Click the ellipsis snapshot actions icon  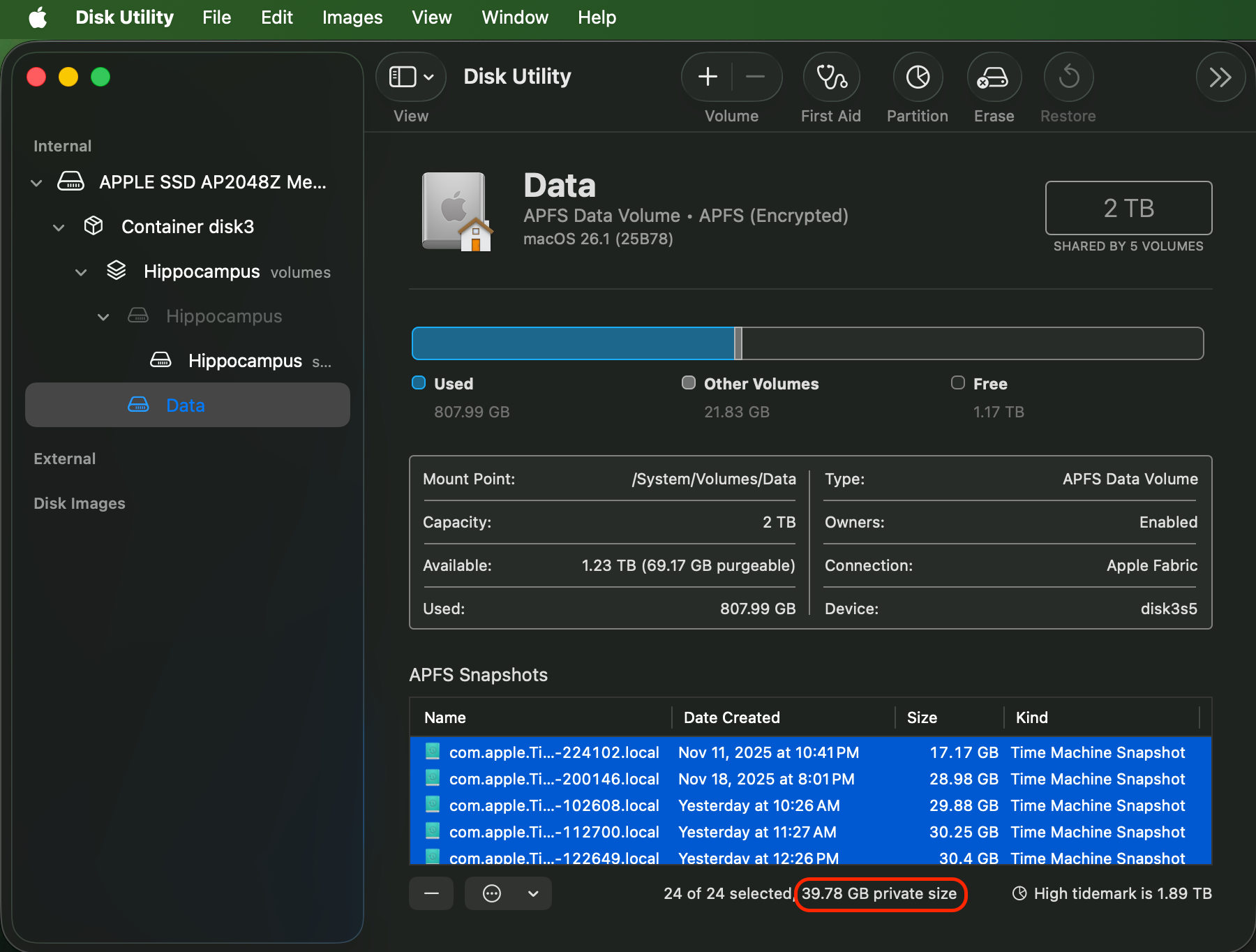click(x=492, y=893)
